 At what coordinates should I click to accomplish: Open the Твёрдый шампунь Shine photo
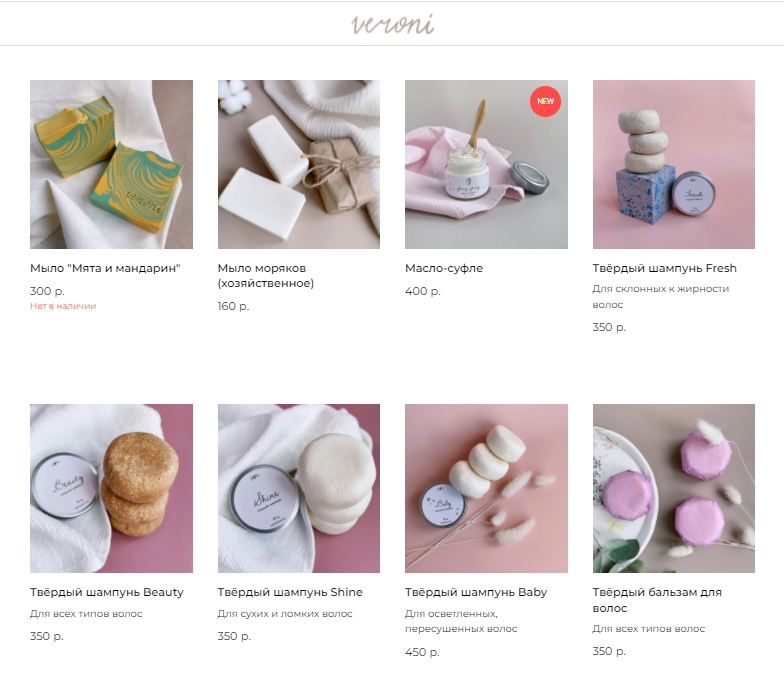point(299,488)
